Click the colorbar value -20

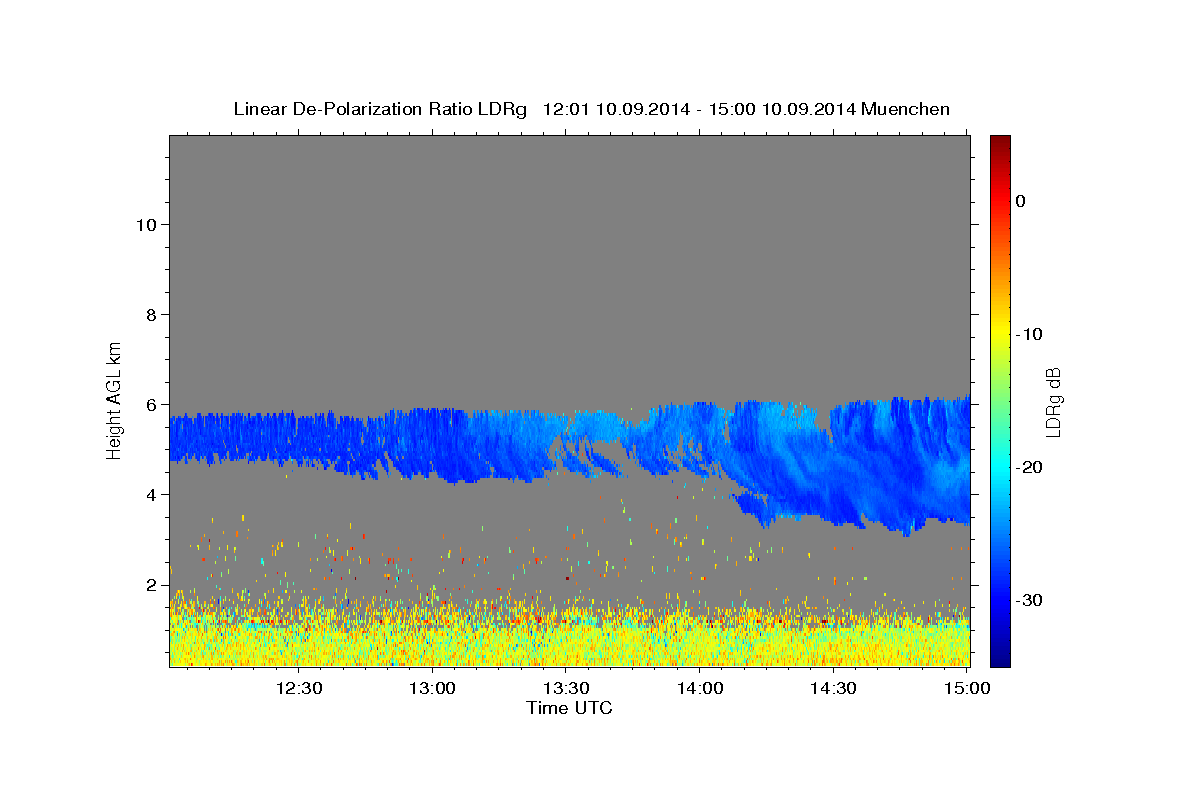(x=1029, y=467)
